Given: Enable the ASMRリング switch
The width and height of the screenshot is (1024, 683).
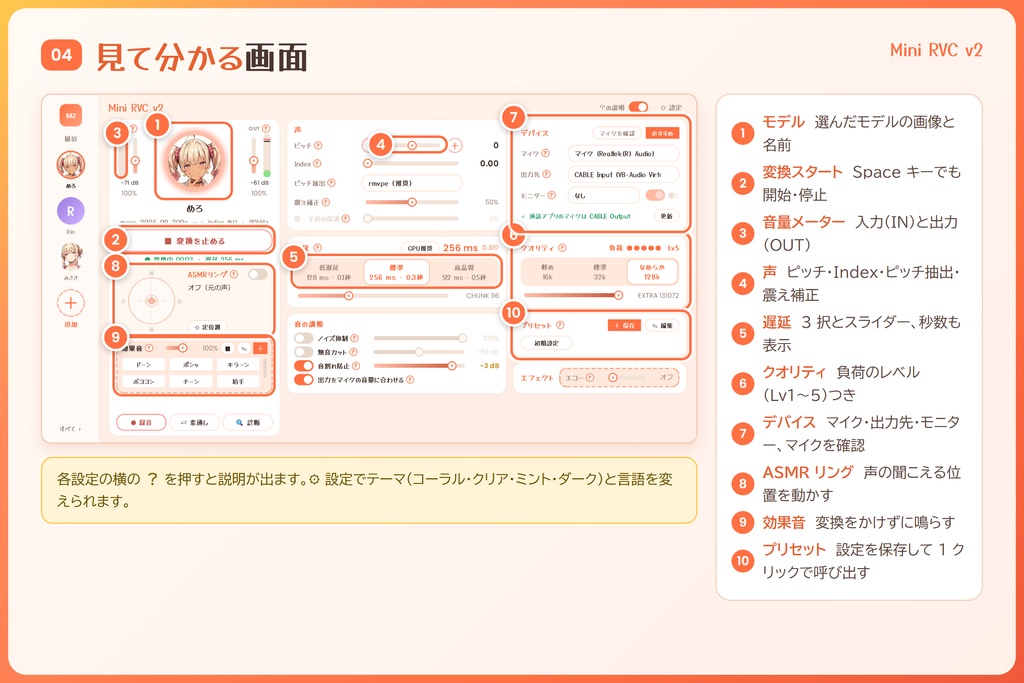Looking at the screenshot, I should click(258, 274).
